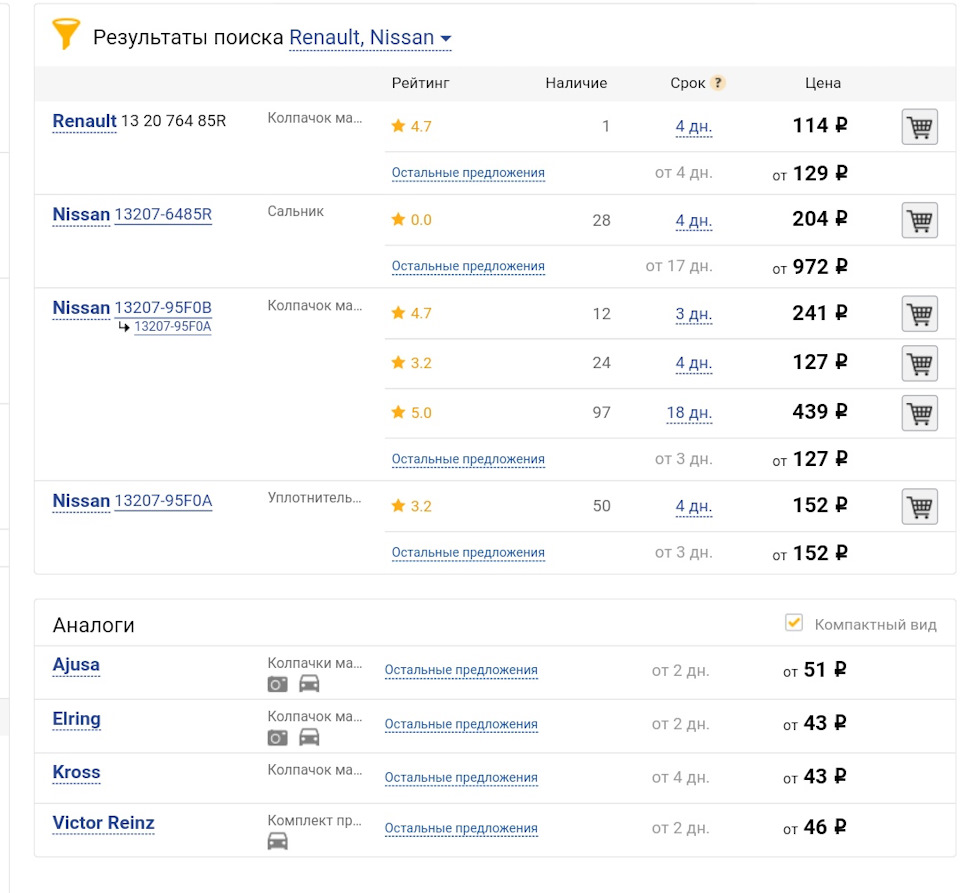
Task: Click cart icon for the 152 ₽ Уплотнитель
Action: point(918,506)
